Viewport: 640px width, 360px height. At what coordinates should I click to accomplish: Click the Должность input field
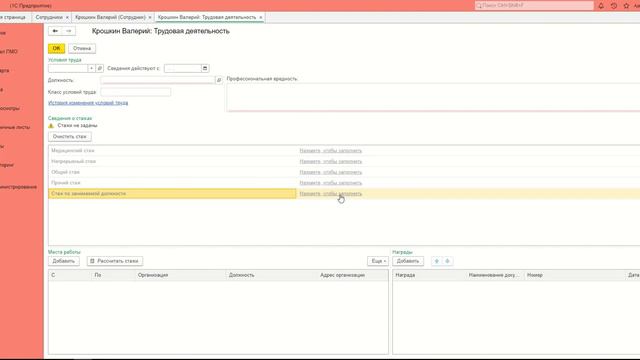pyautogui.click(x=158, y=80)
